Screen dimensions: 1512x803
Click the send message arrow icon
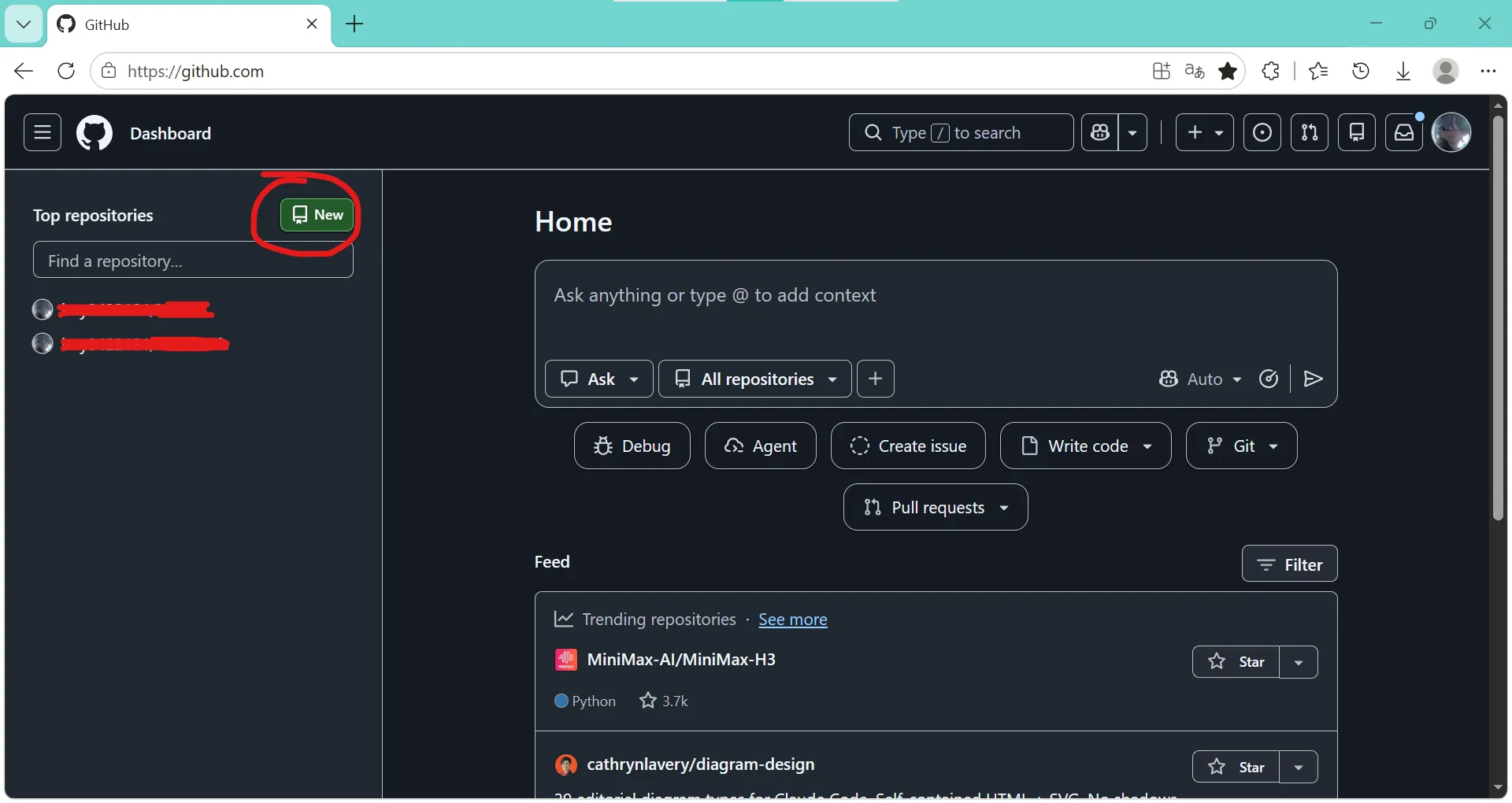click(x=1313, y=379)
